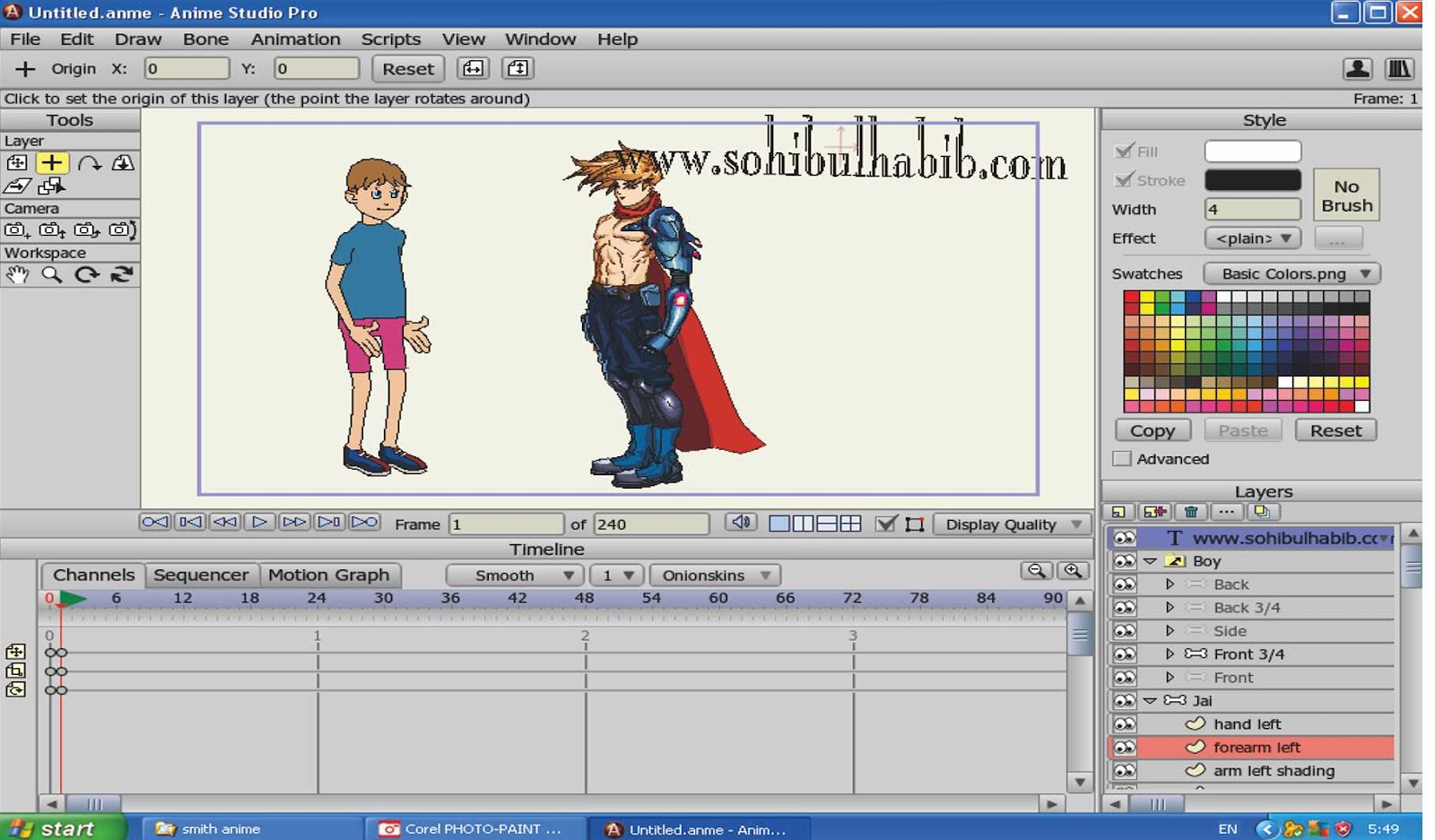
Task: Collapse the Boy layer group
Action: (1150, 561)
